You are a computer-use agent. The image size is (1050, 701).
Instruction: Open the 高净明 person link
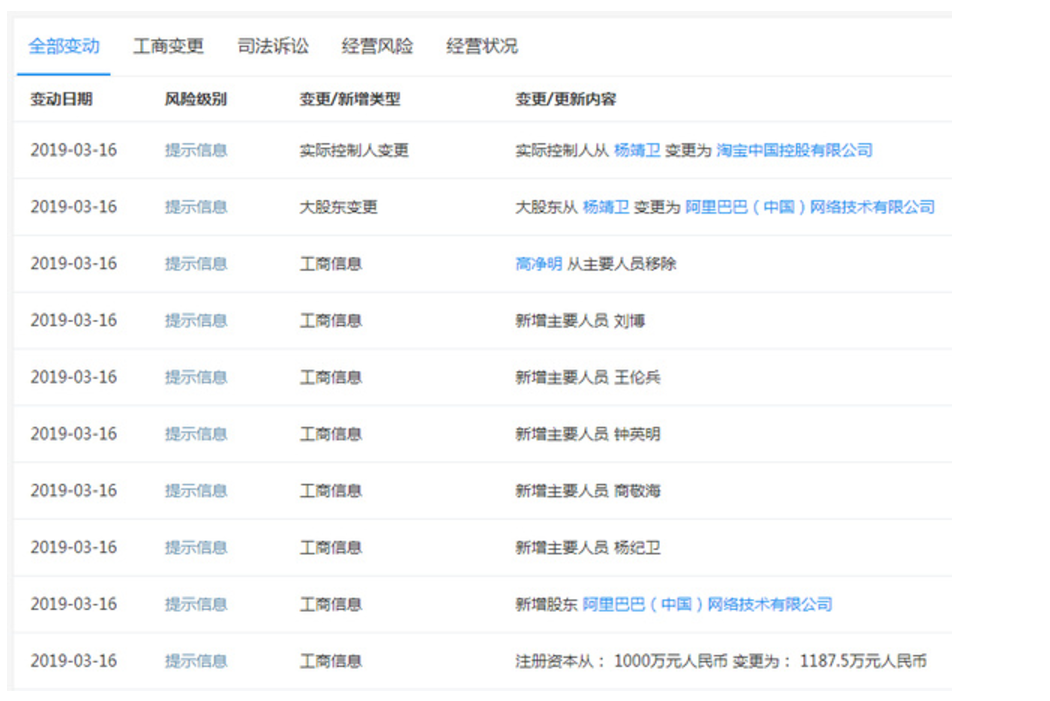(538, 264)
